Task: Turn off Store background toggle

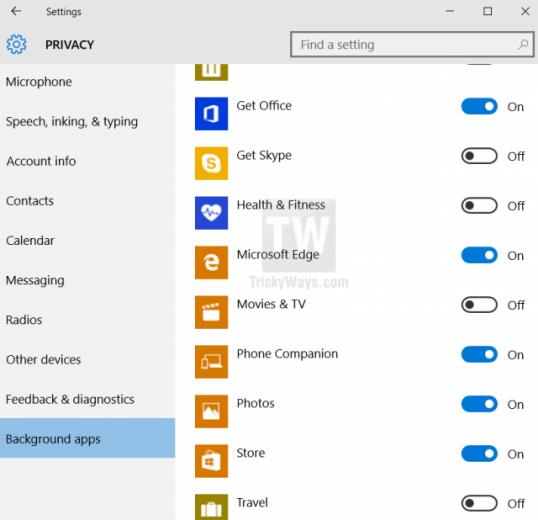Action: [479, 453]
